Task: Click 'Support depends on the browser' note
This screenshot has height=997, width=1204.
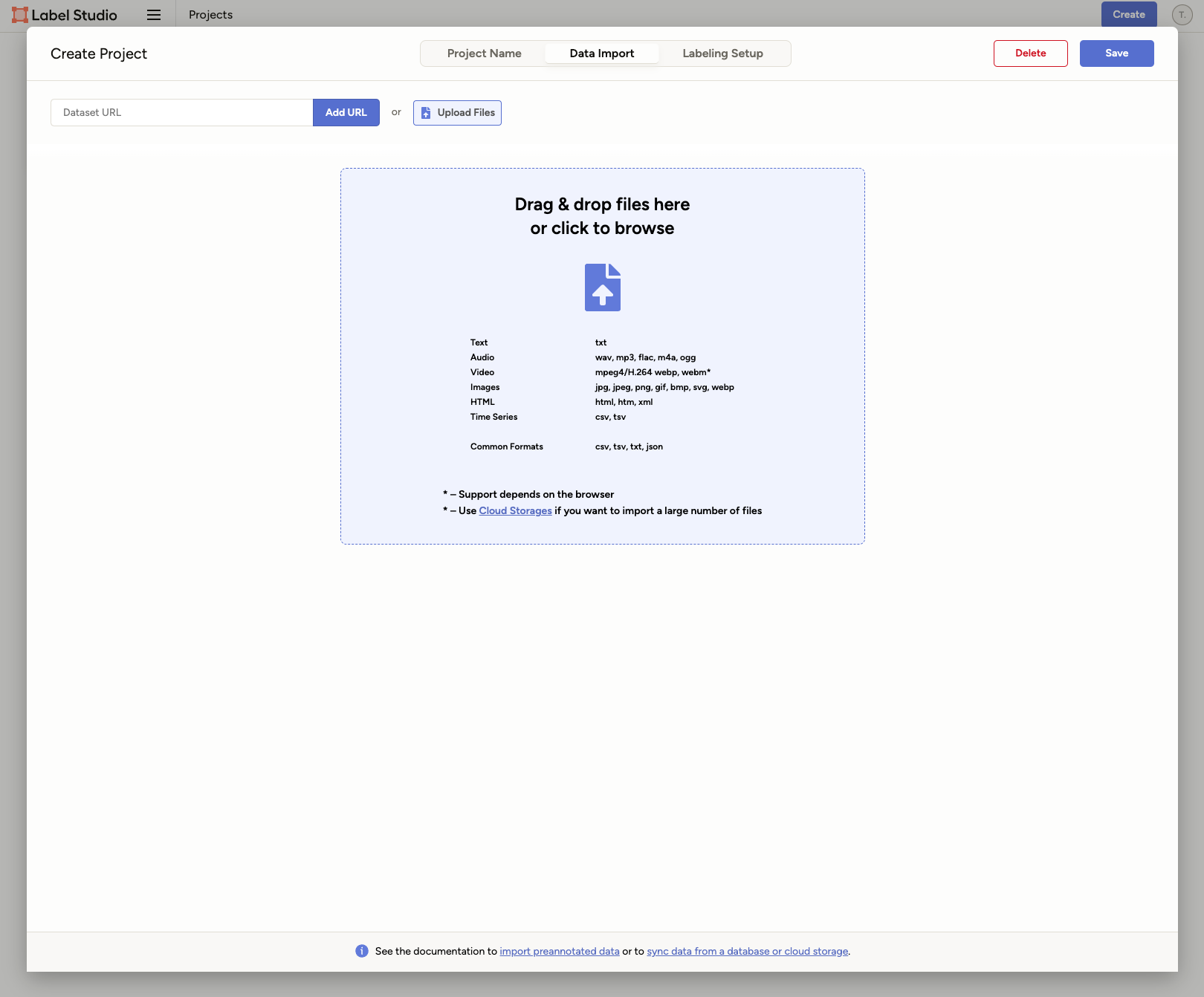Action: [x=537, y=494]
